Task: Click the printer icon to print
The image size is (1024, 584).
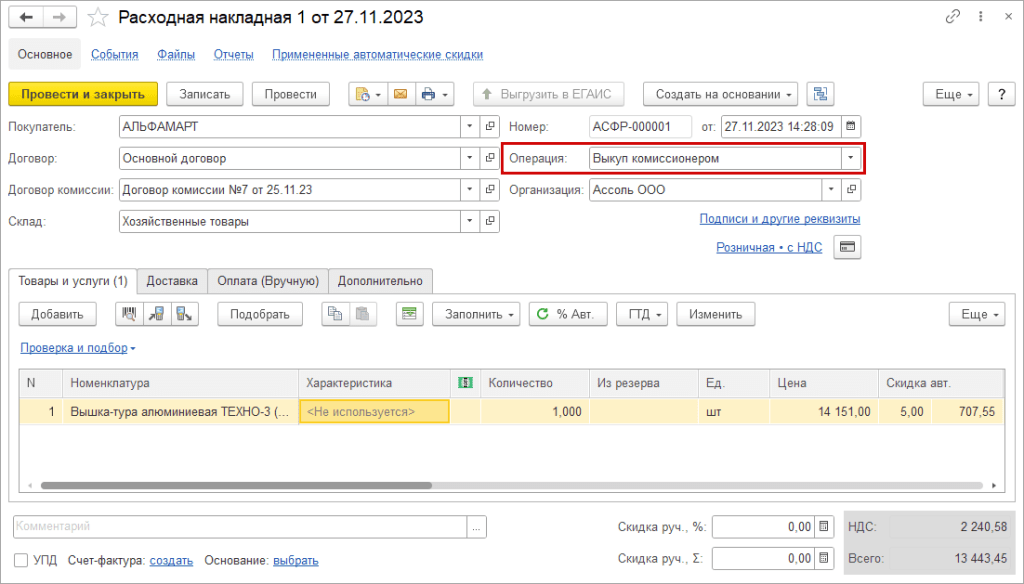Action: click(434, 94)
